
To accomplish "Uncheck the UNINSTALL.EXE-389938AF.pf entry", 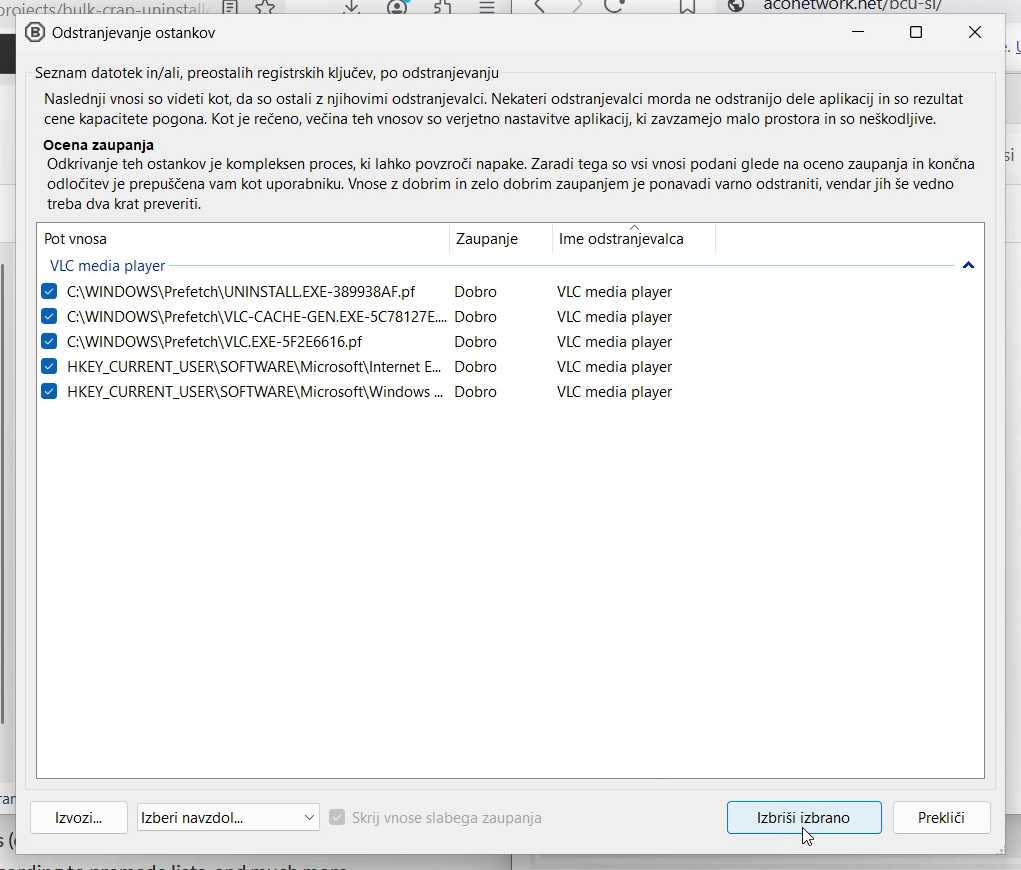I will coord(49,292).
